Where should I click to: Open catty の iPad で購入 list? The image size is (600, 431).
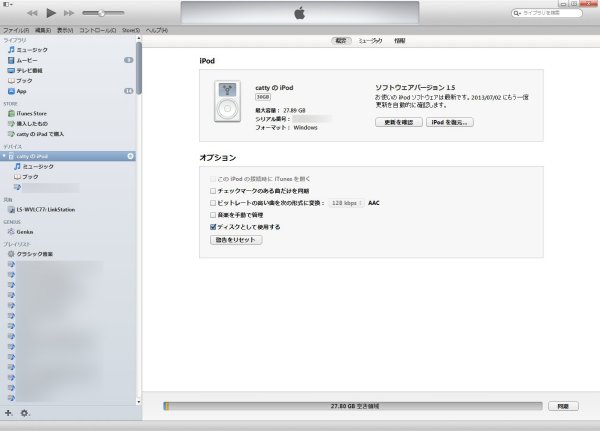(36, 134)
